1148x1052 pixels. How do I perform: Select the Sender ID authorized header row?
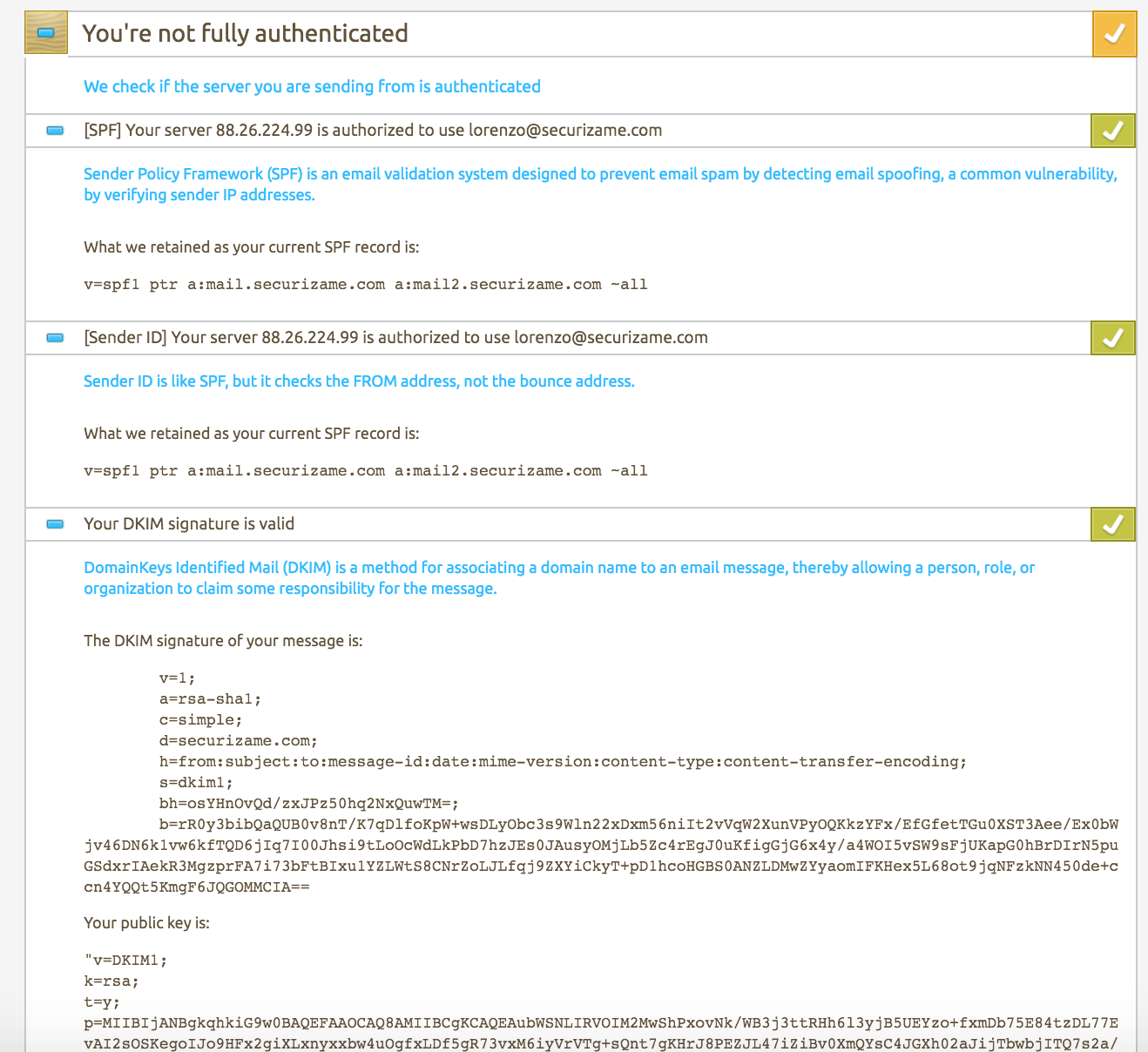(395, 338)
